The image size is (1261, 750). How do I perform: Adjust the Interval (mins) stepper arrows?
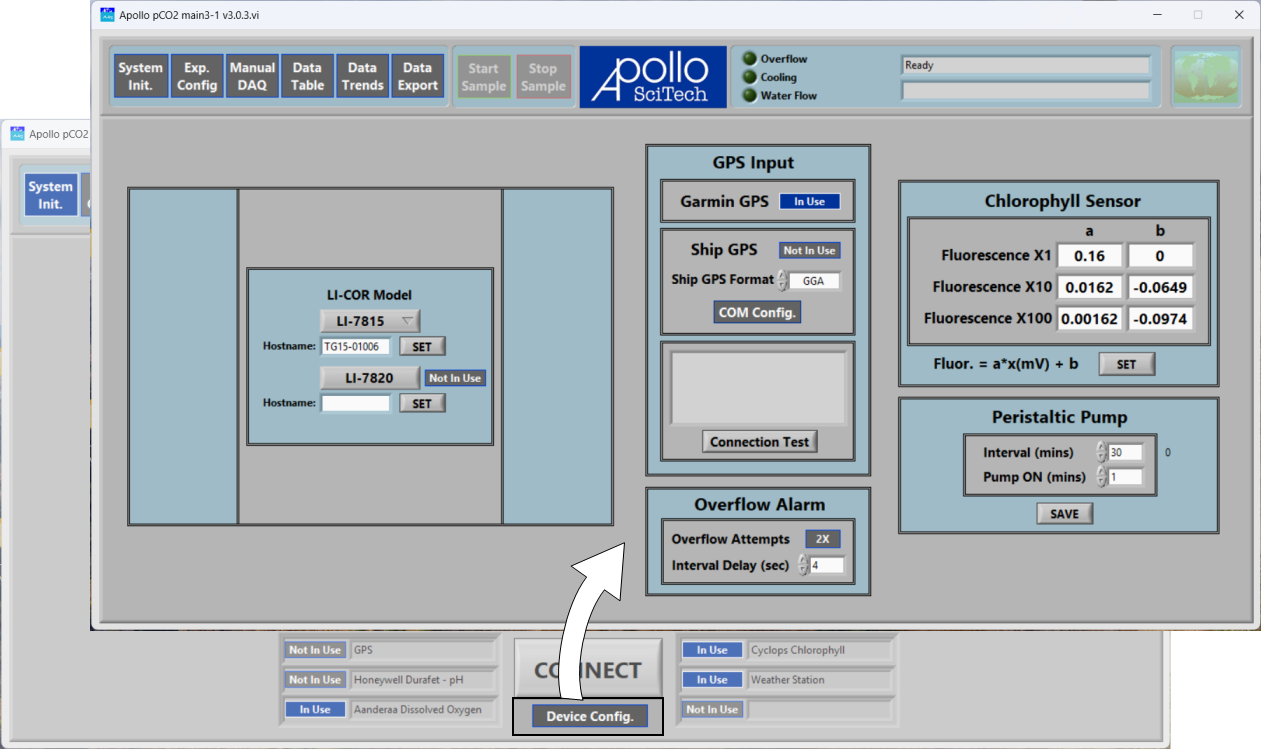pyautogui.click(x=1101, y=452)
